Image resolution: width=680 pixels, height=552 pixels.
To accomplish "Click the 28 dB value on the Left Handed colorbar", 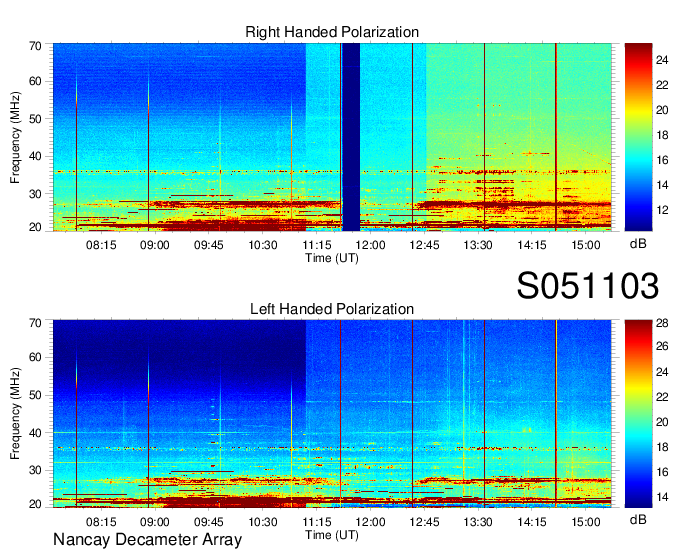I will [662, 323].
